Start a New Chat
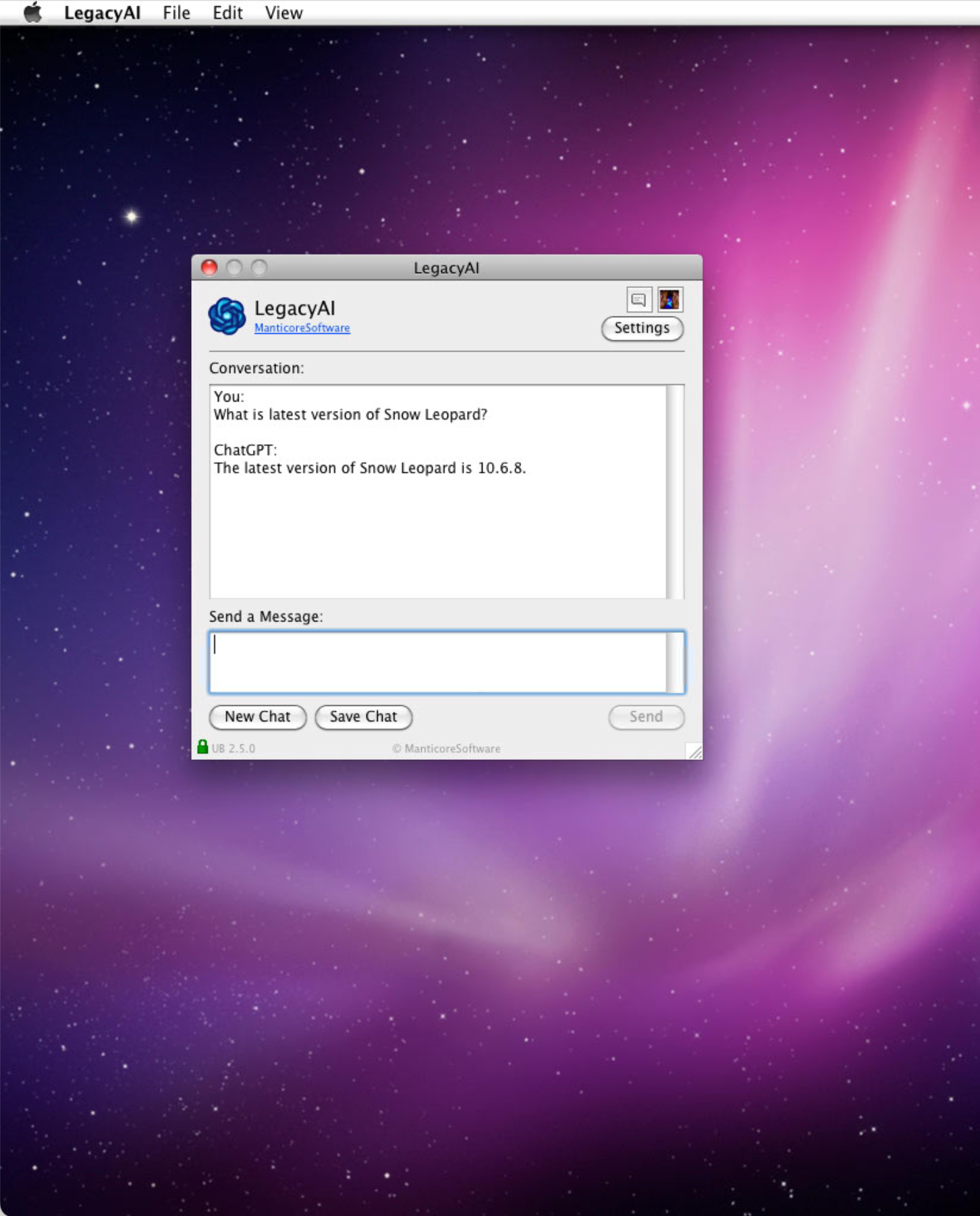Image resolution: width=980 pixels, height=1216 pixels. pyautogui.click(x=258, y=717)
